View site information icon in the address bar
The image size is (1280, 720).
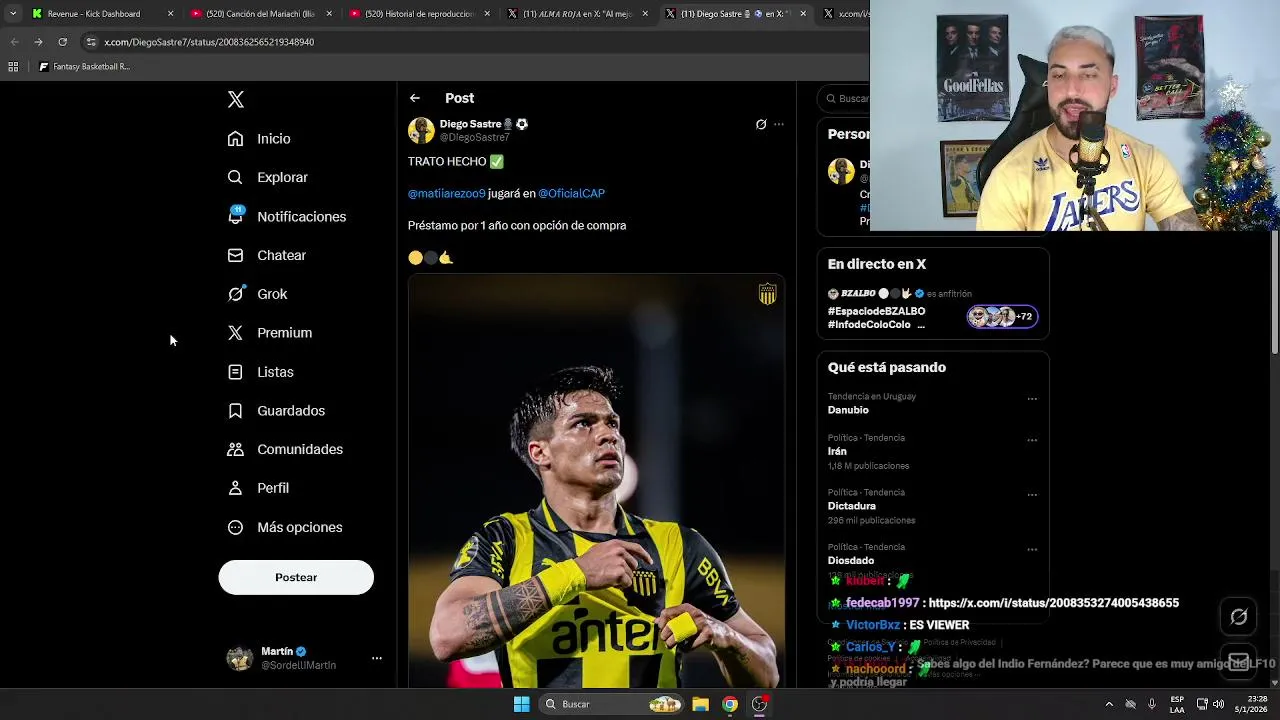[x=91, y=42]
